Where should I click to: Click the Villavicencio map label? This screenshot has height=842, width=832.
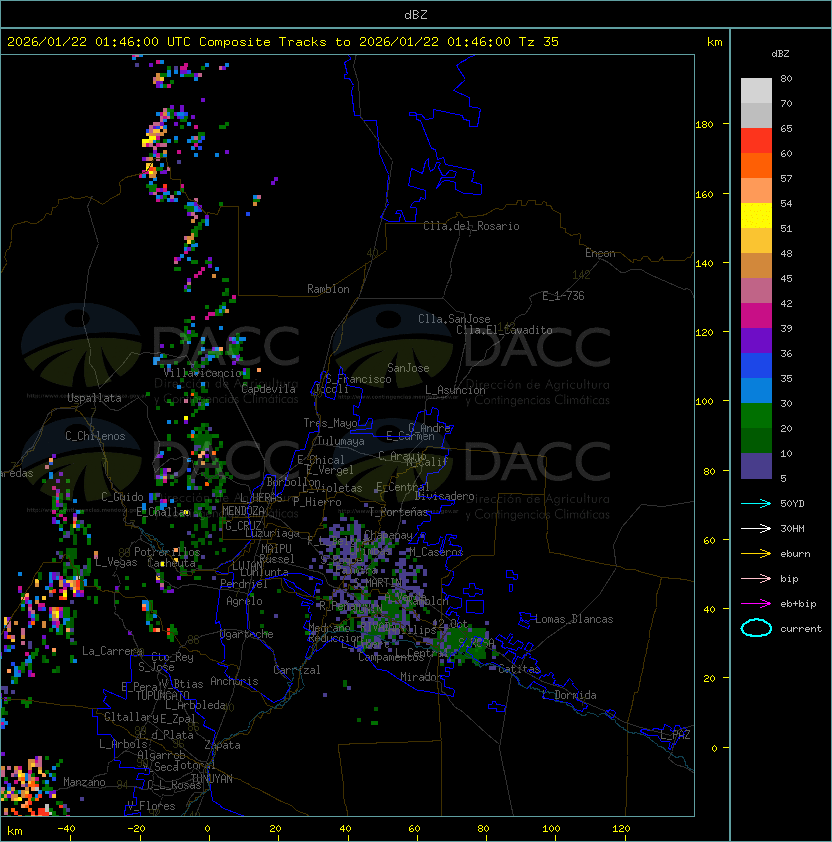(202, 373)
